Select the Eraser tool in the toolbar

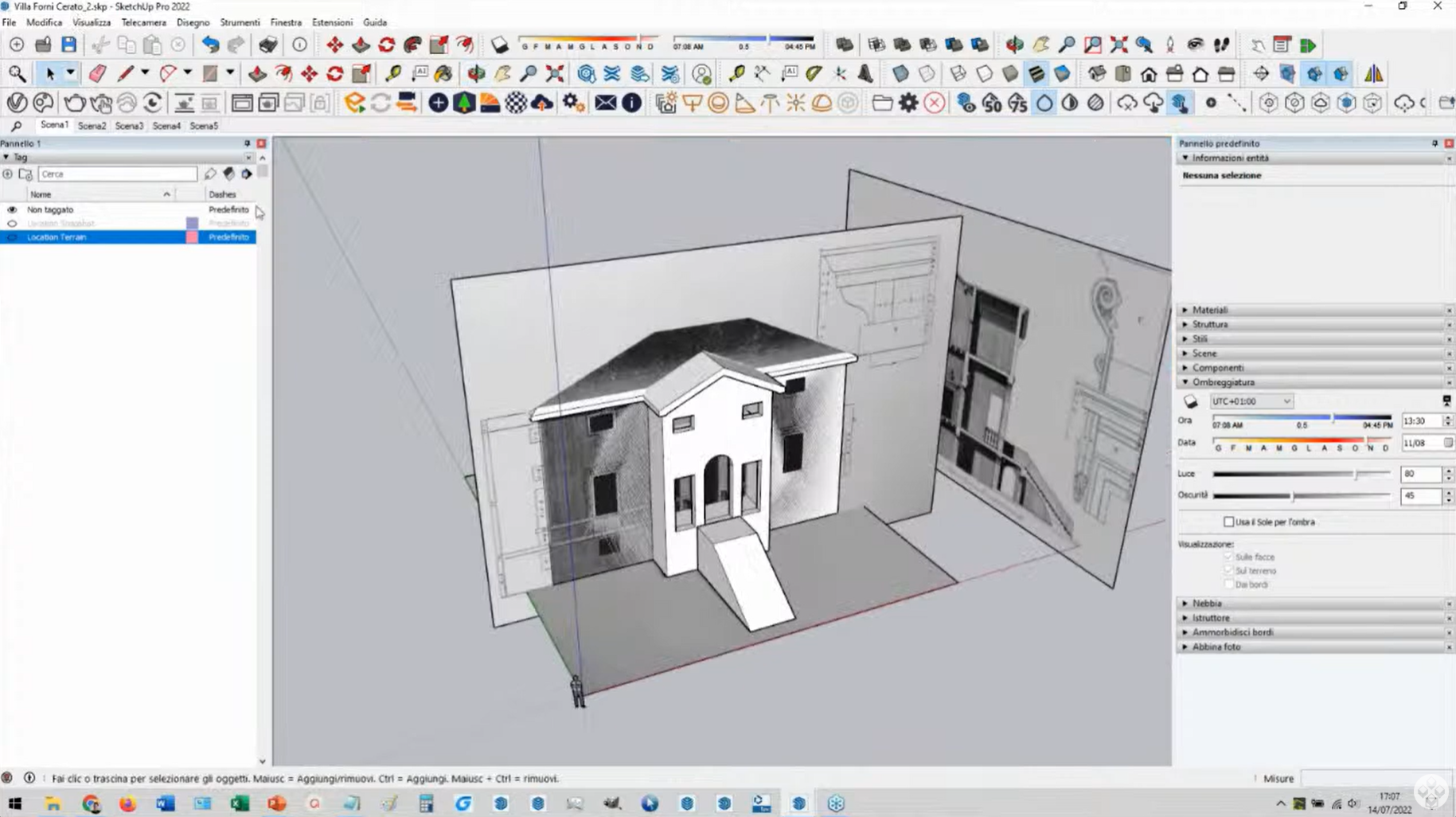(97, 74)
